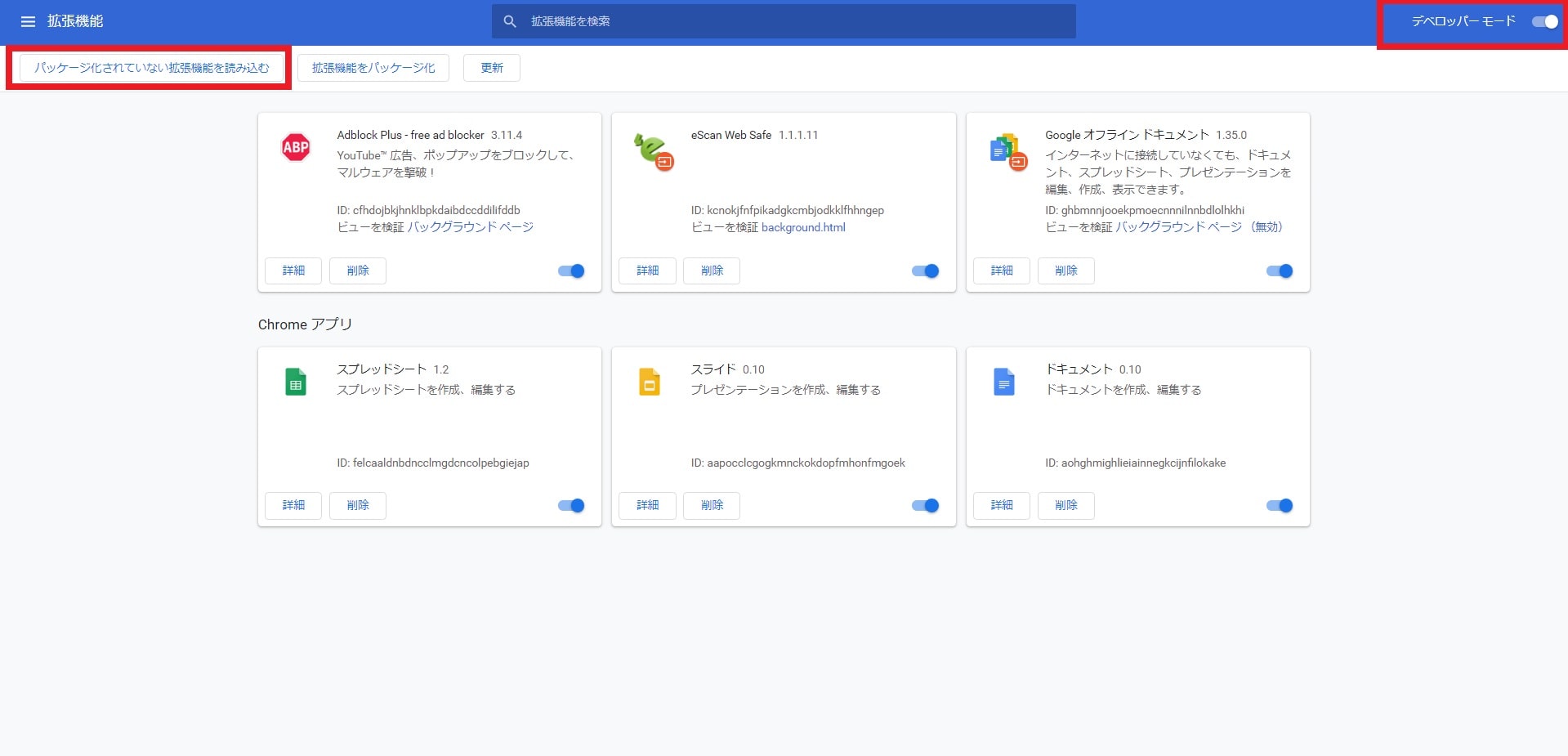The image size is (1568, 756).
Task: Turn off the スプレッドシート app toggle
Action: pos(571,506)
